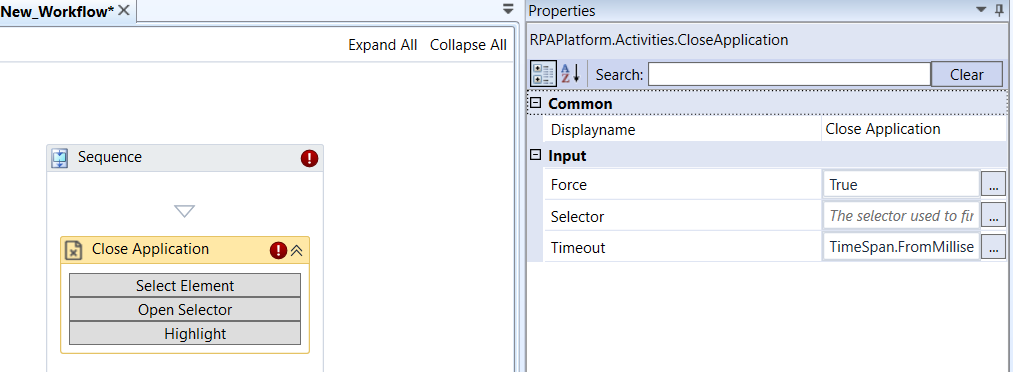Click the Timeout value field
1013x372 pixels.
901,247
